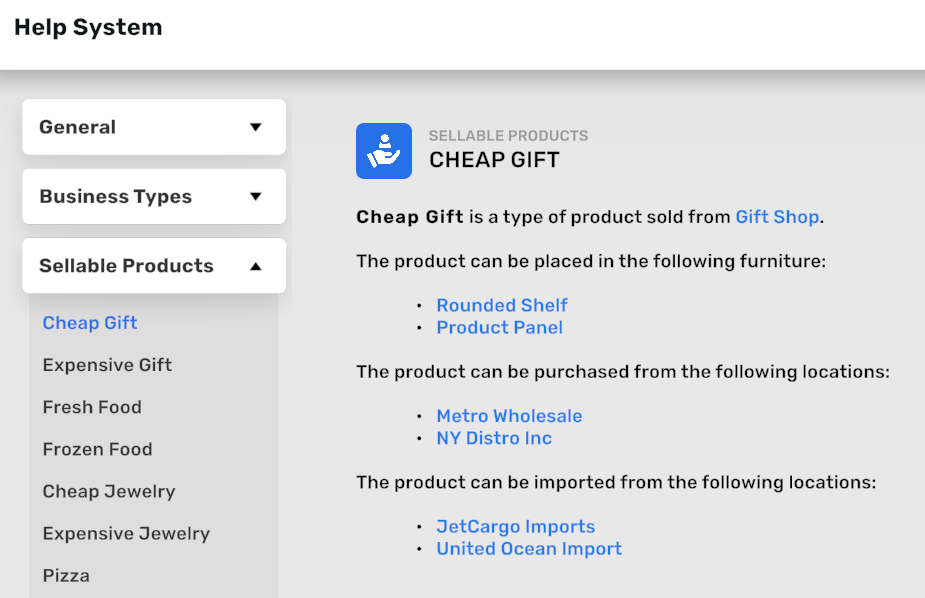Screen dimensions: 925x598
Task: Visit the NY Distro Inc link
Action: pyautogui.click(x=494, y=438)
